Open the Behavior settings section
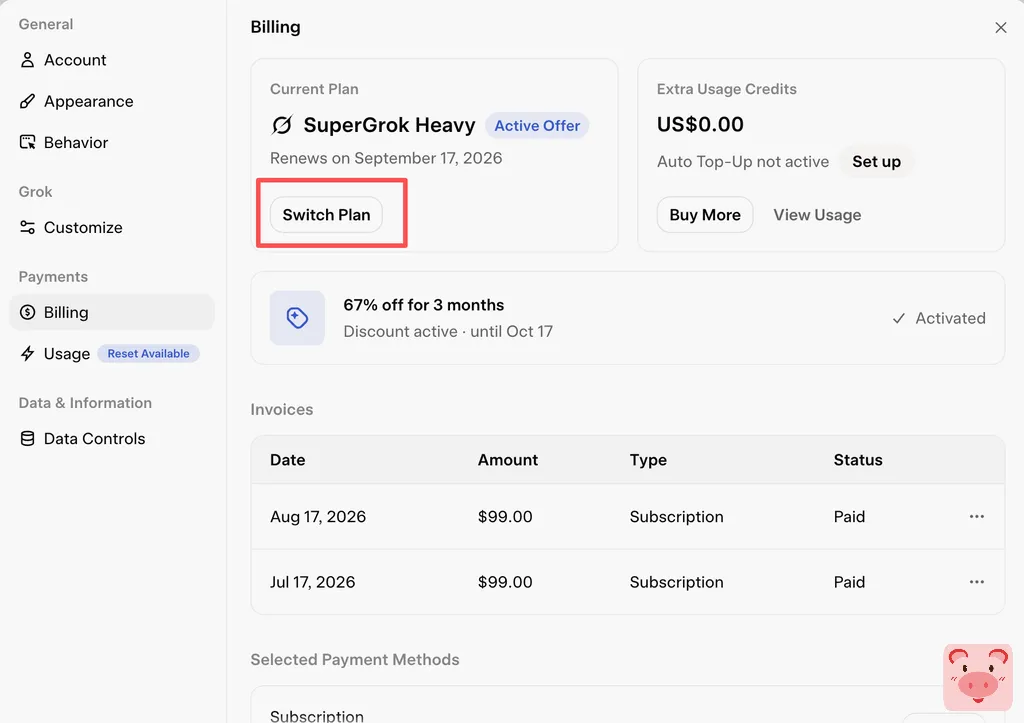Screen dimensions: 1024x723 [x=112, y=142]
